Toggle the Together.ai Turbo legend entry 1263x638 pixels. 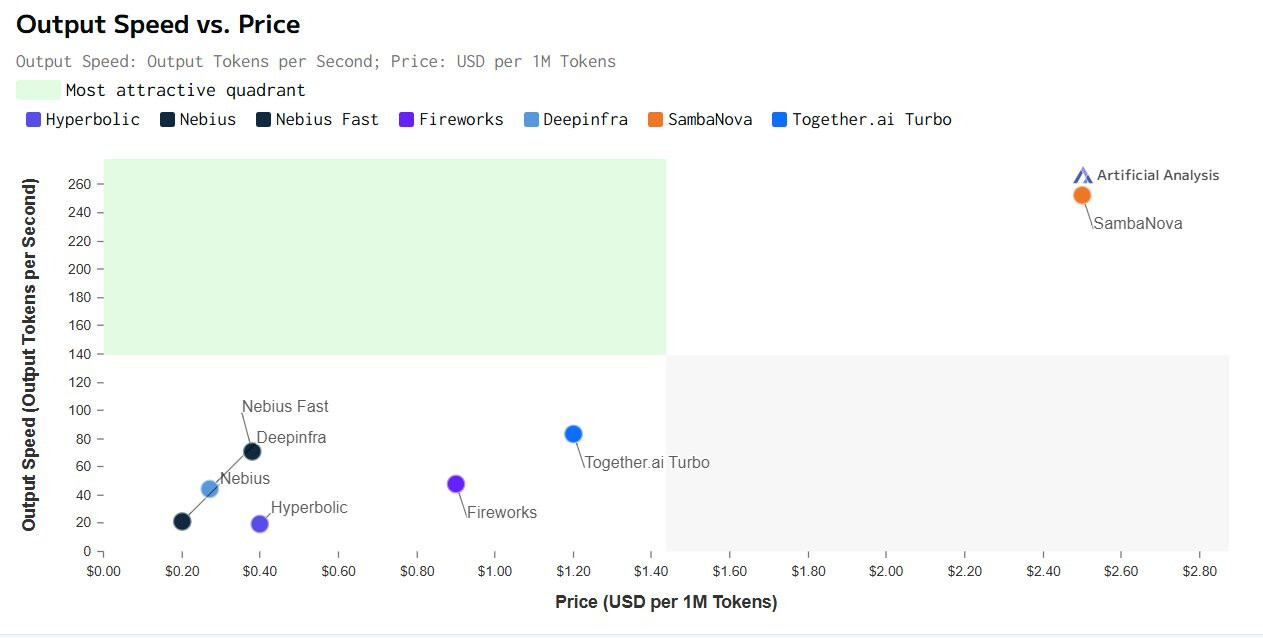click(871, 120)
